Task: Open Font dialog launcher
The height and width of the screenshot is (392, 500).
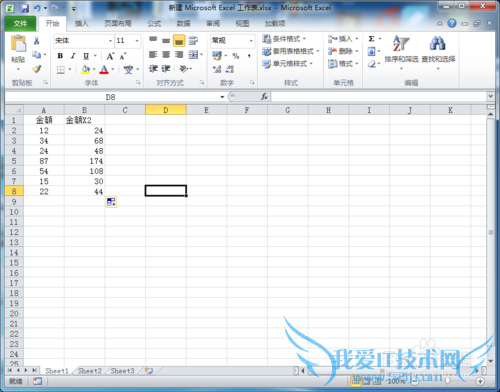Action: [138, 83]
